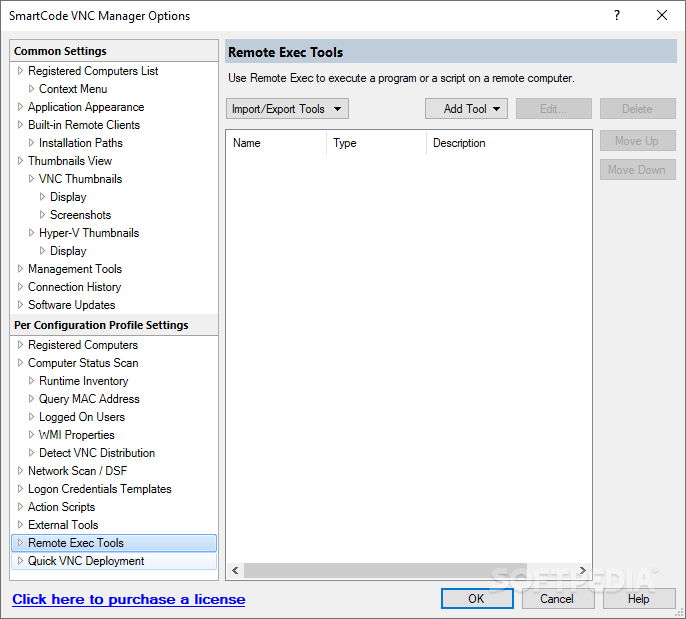The width and height of the screenshot is (686, 619).
Task: Open the Screenshots settings page
Action: 80,215
